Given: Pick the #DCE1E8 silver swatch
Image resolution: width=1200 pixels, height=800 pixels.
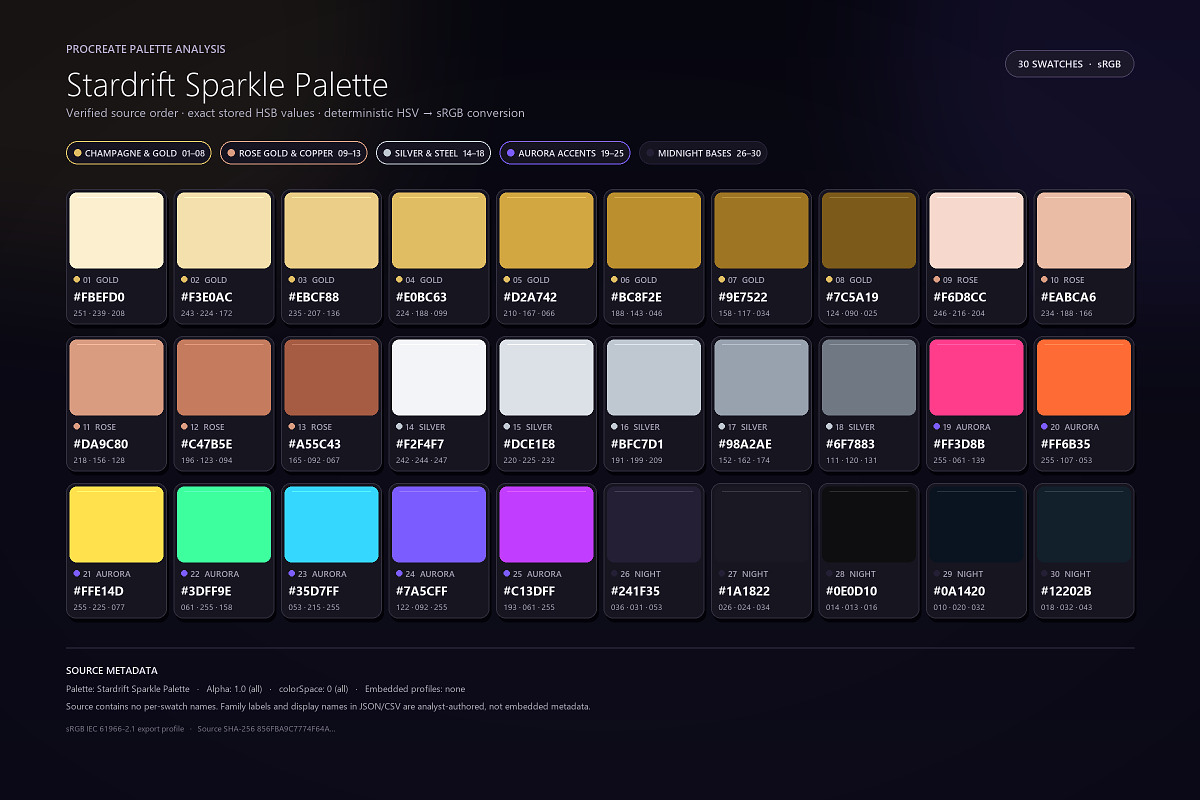Looking at the screenshot, I should tap(546, 377).
